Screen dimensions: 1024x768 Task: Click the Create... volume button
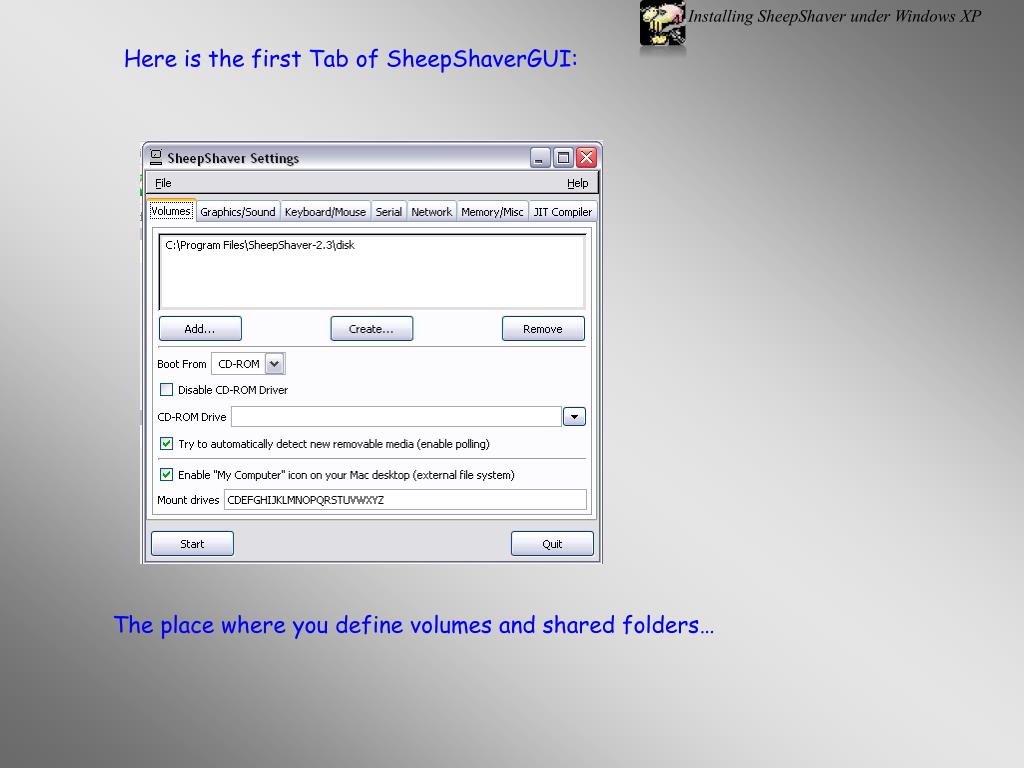[x=372, y=328]
